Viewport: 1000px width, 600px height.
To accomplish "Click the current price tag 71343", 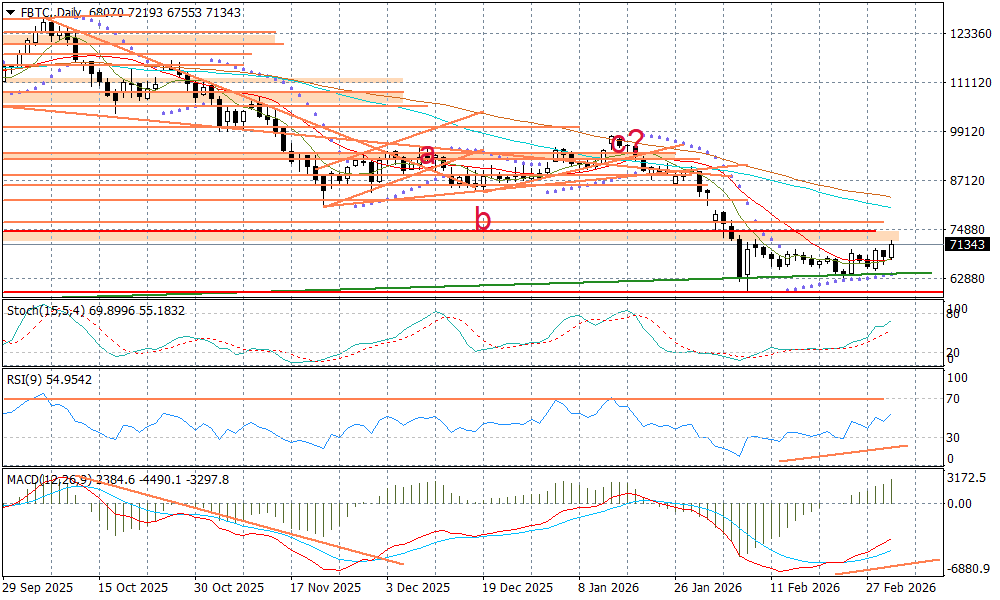I will click(967, 245).
